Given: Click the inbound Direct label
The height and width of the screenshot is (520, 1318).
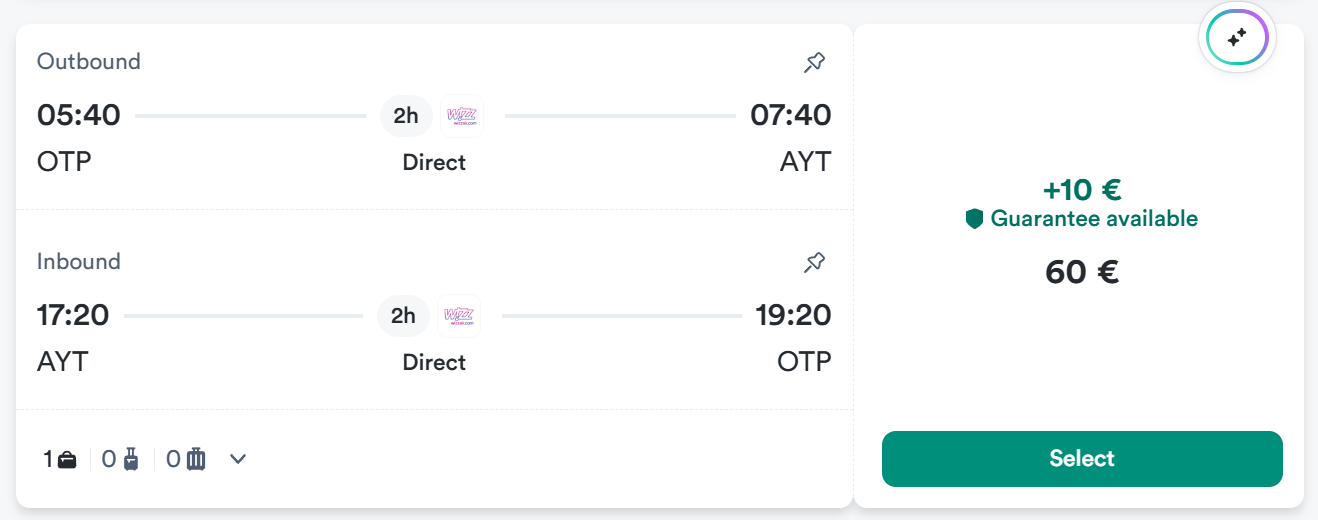Looking at the screenshot, I should pyautogui.click(x=434, y=362).
